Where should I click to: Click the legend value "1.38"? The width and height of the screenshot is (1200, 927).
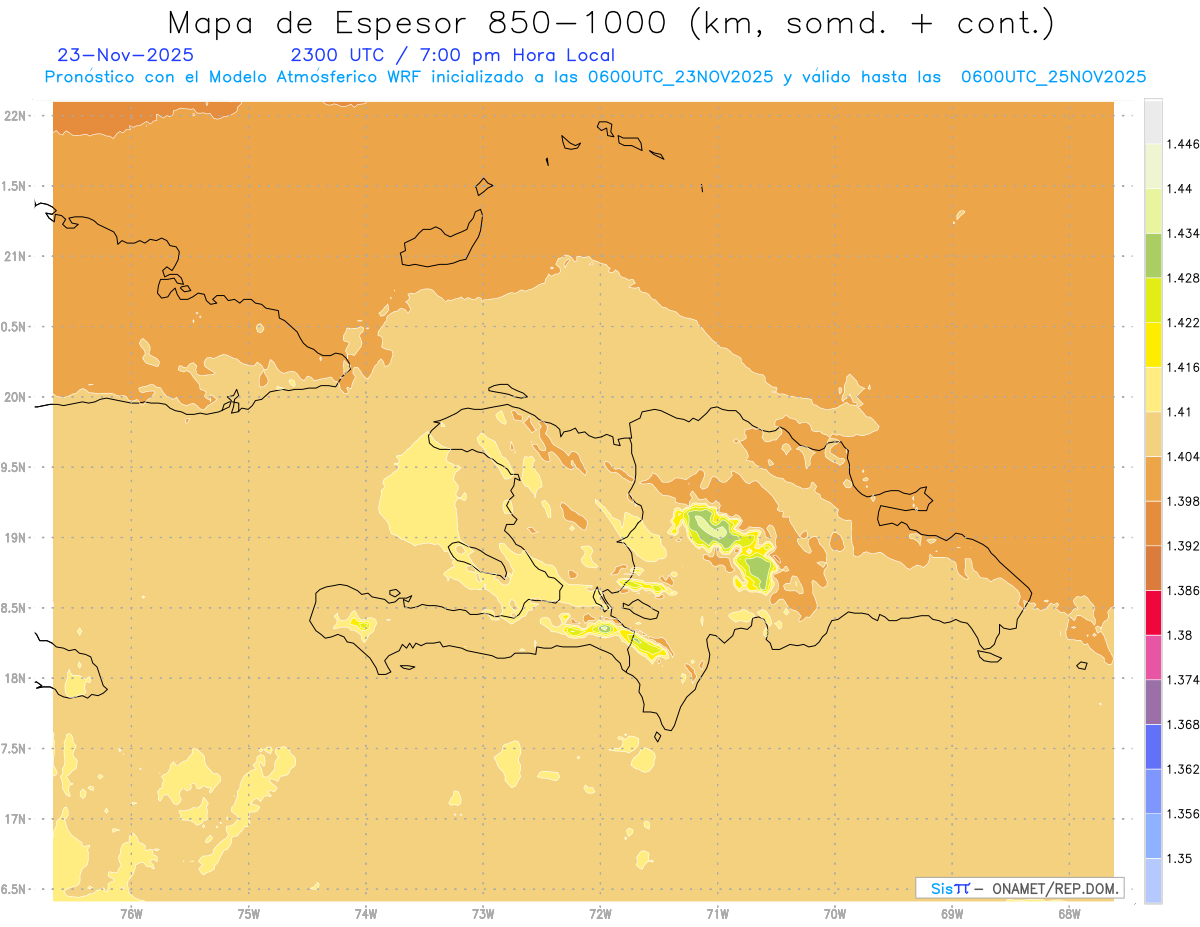click(1181, 635)
